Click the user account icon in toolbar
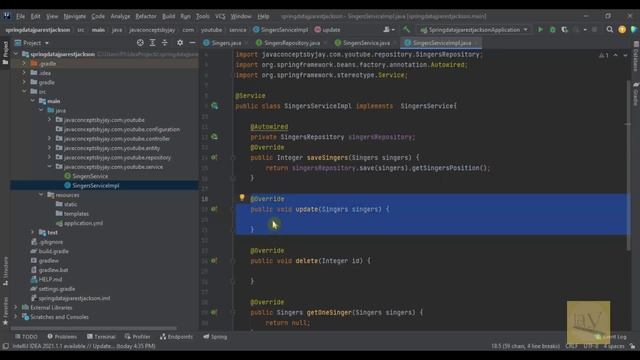 [389, 30]
